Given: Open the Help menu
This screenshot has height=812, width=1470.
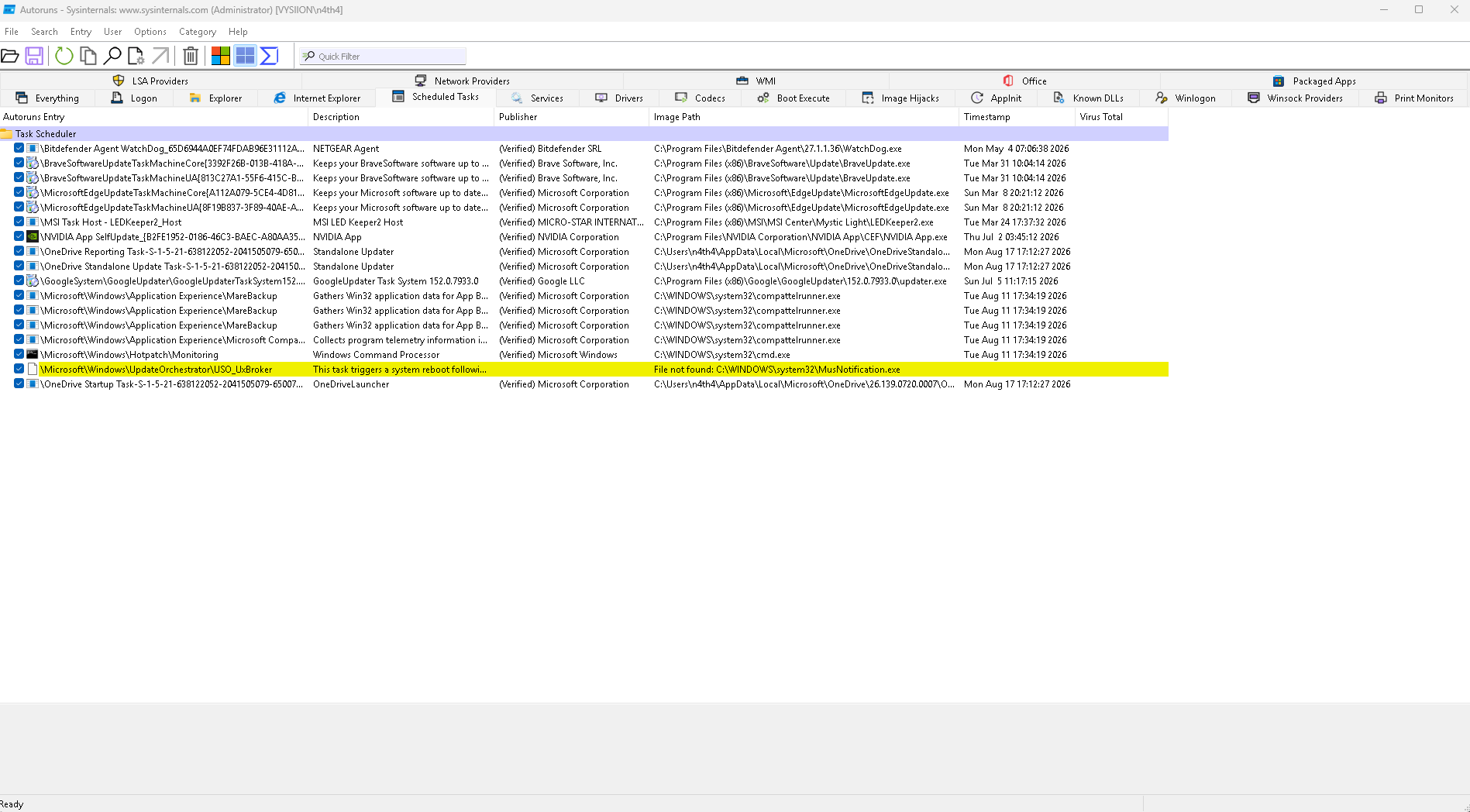Looking at the screenshot, I should 238,32.
